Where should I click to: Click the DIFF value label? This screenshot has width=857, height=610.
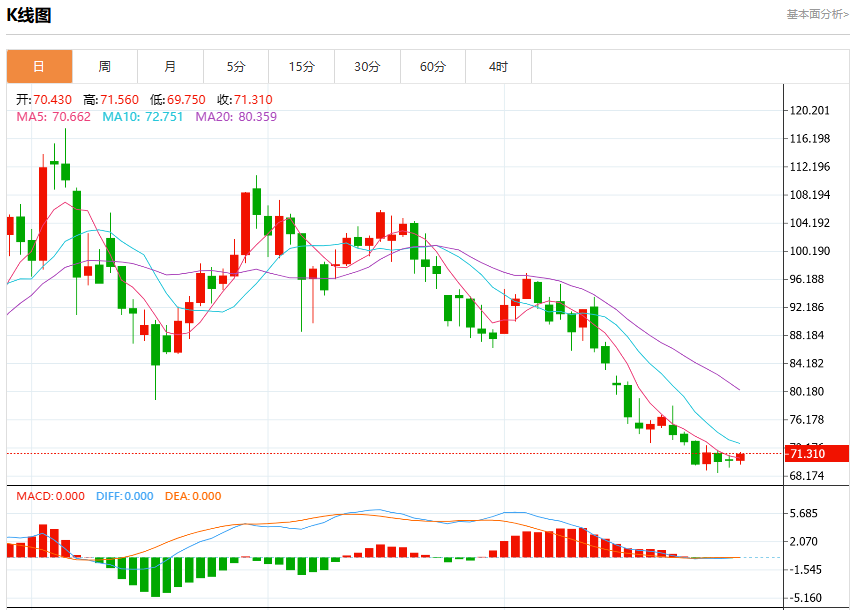(125, 496)
